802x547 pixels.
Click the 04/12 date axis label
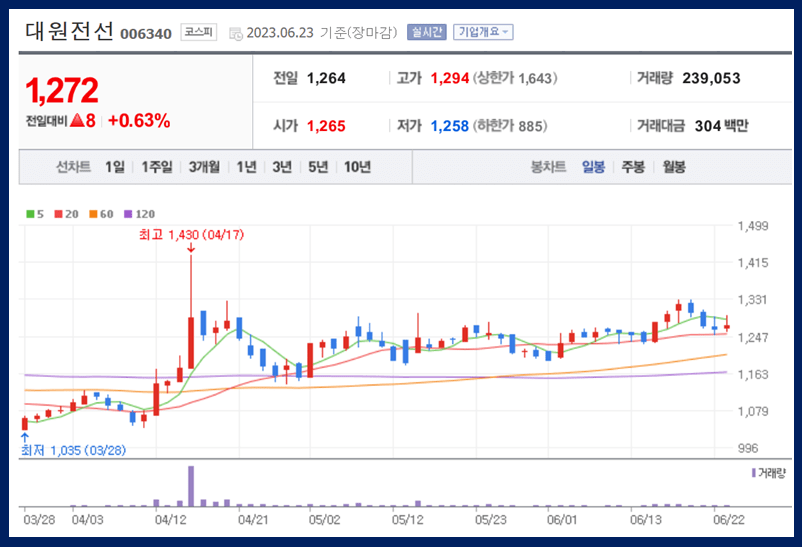point(171,520)
